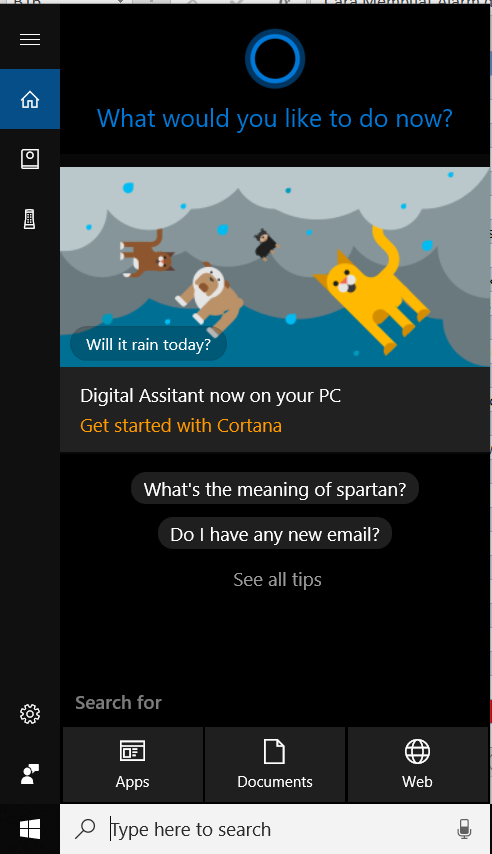Image resolution: width=492 pixels, height=854 pixels.
Task: Select Apps search filter
Action: click(x=133, y=764)
